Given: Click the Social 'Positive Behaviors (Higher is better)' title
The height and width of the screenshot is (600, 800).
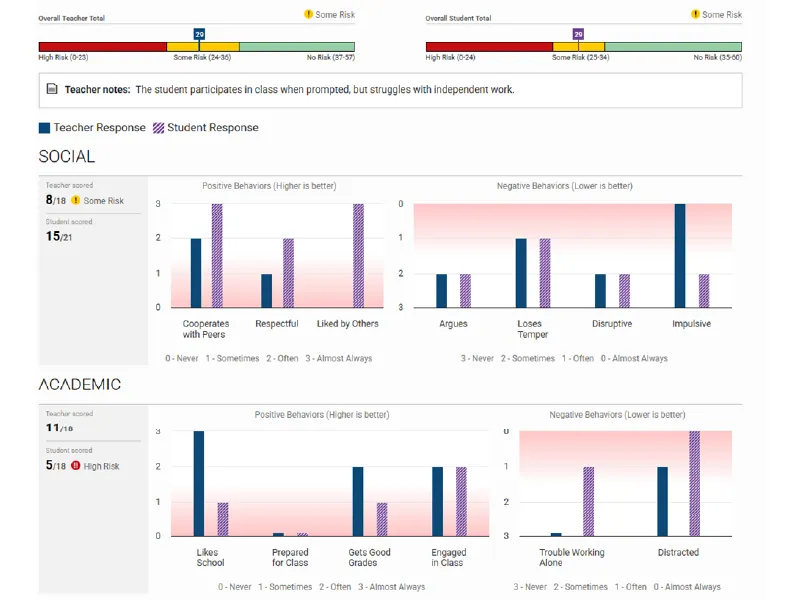Looking at the screenshot, I should click(269, 186).
